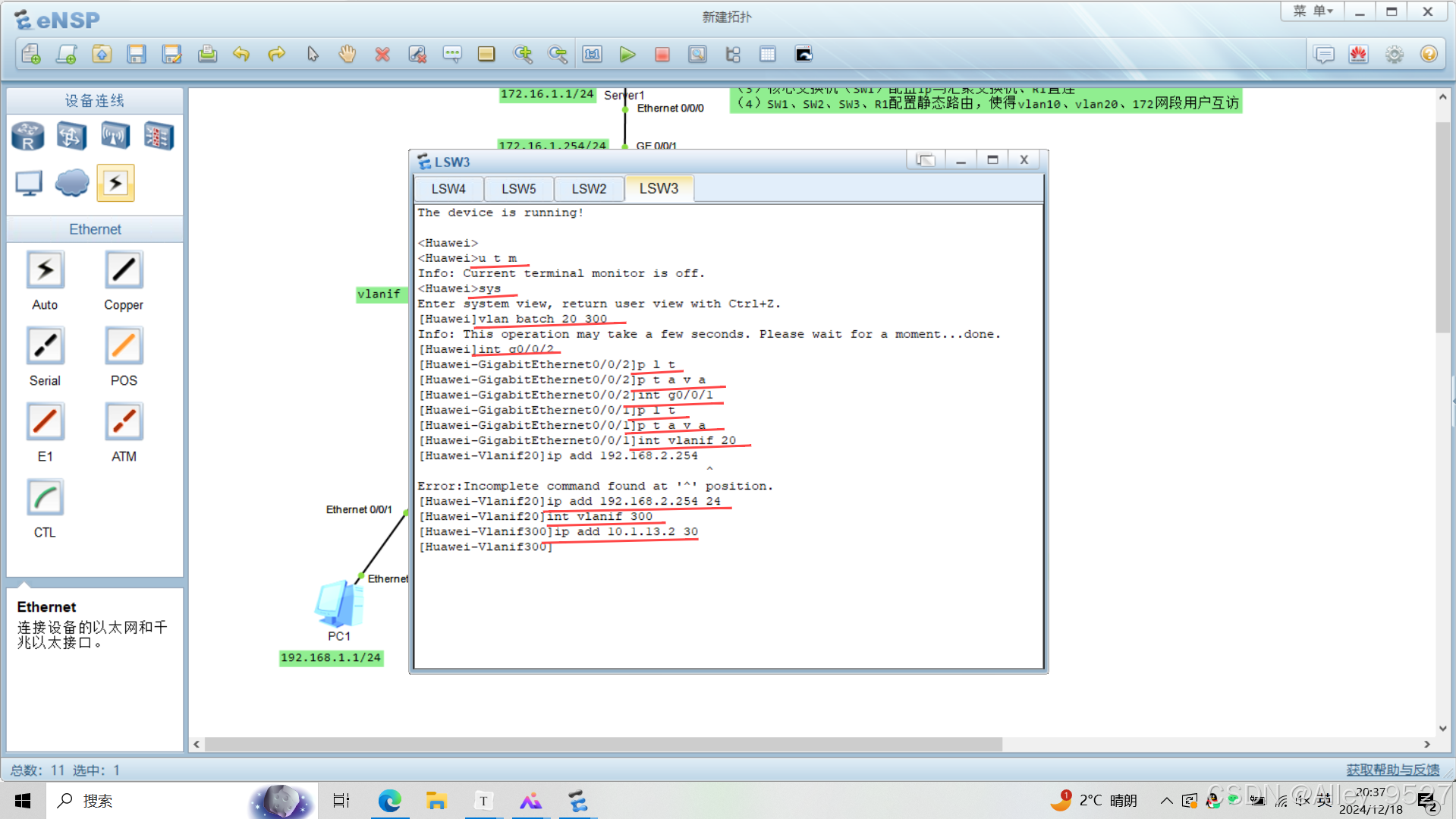Open the CLI console toolbar icon
The height and width of the screenshot is (819, 1456).
(803, 54)
